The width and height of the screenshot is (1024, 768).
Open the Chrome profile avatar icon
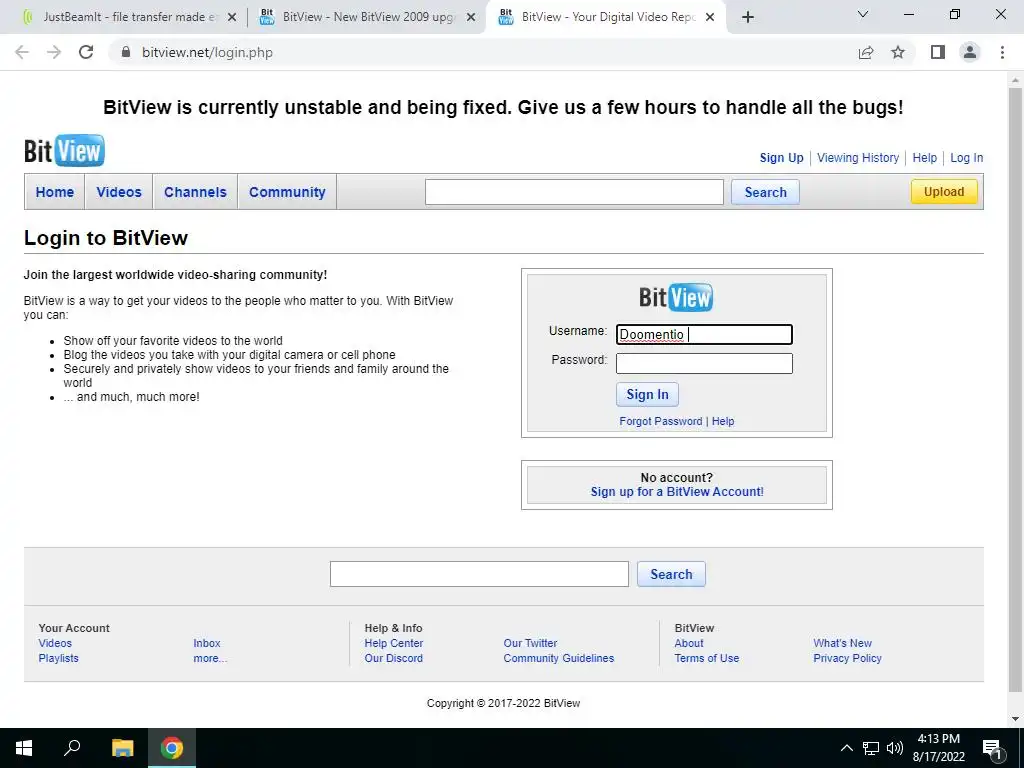pyautogui.click(x=970, y=52)
